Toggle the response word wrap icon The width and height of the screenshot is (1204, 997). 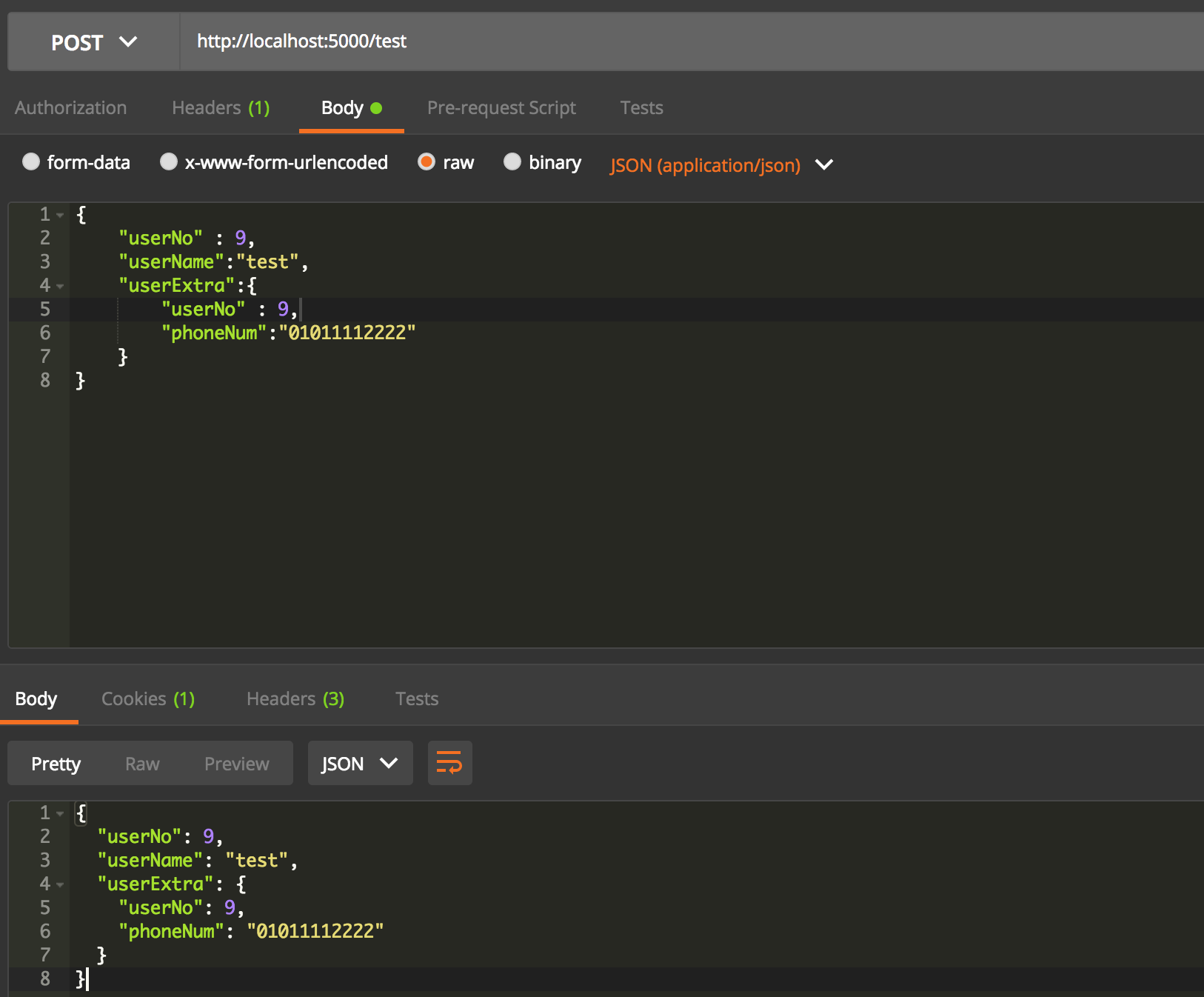coord(449,763)
